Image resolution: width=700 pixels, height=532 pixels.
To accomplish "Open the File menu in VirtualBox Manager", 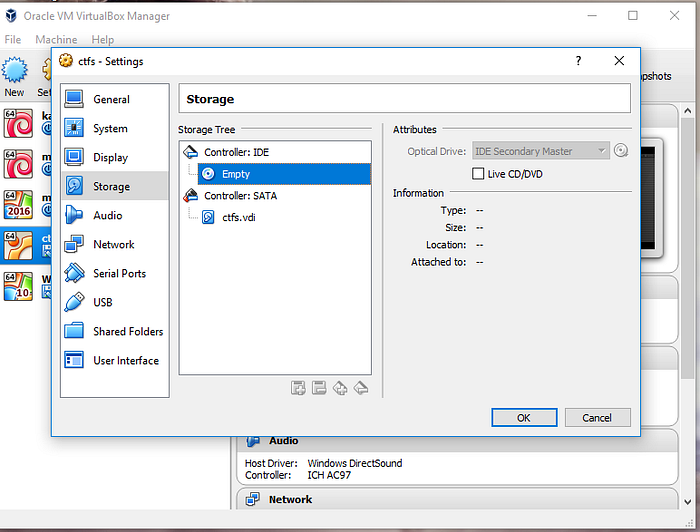I will (x=13, y=40).
